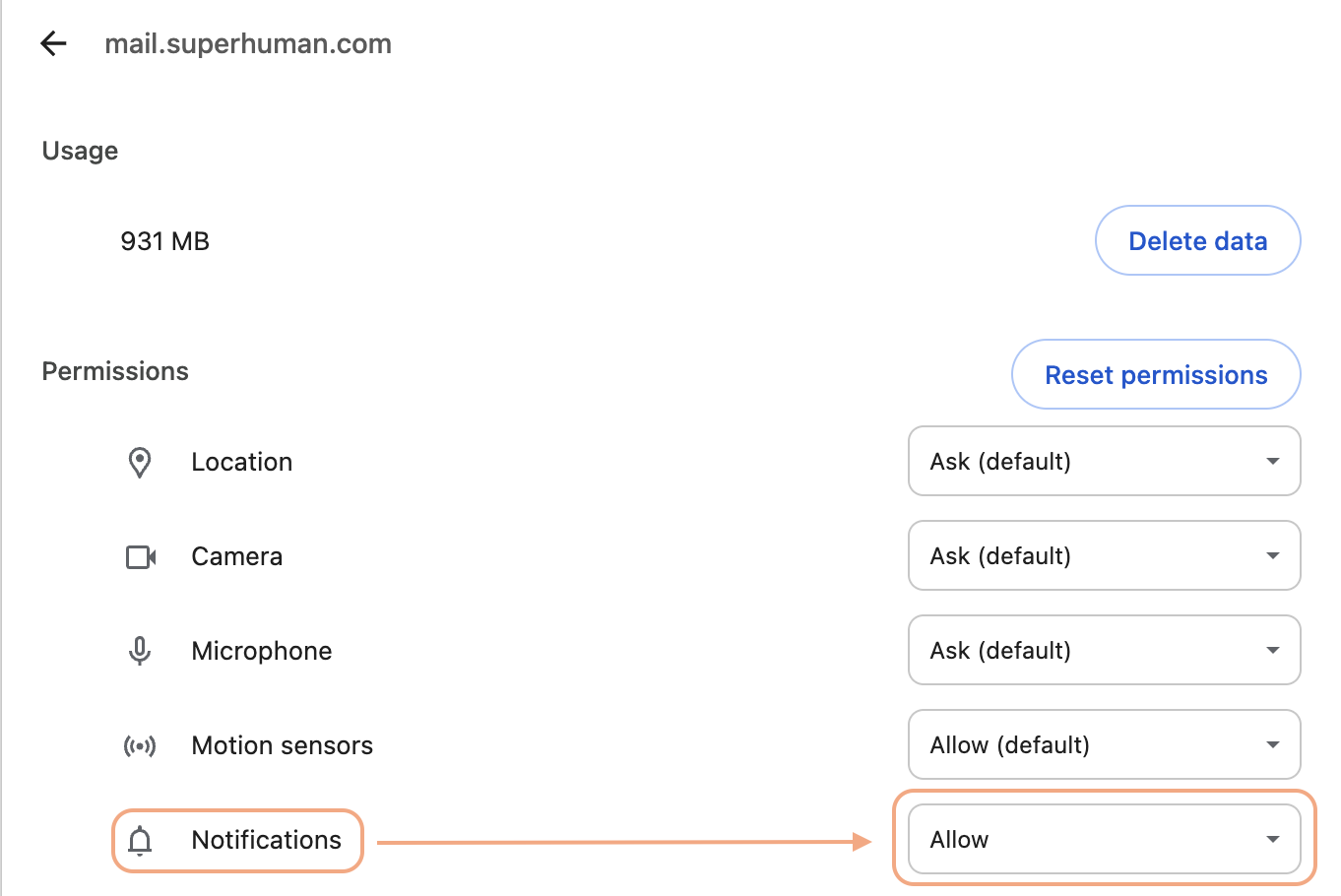Open the Microphone permission dropdown
The image size is (1341, 896).
(x=1104, y=650)
